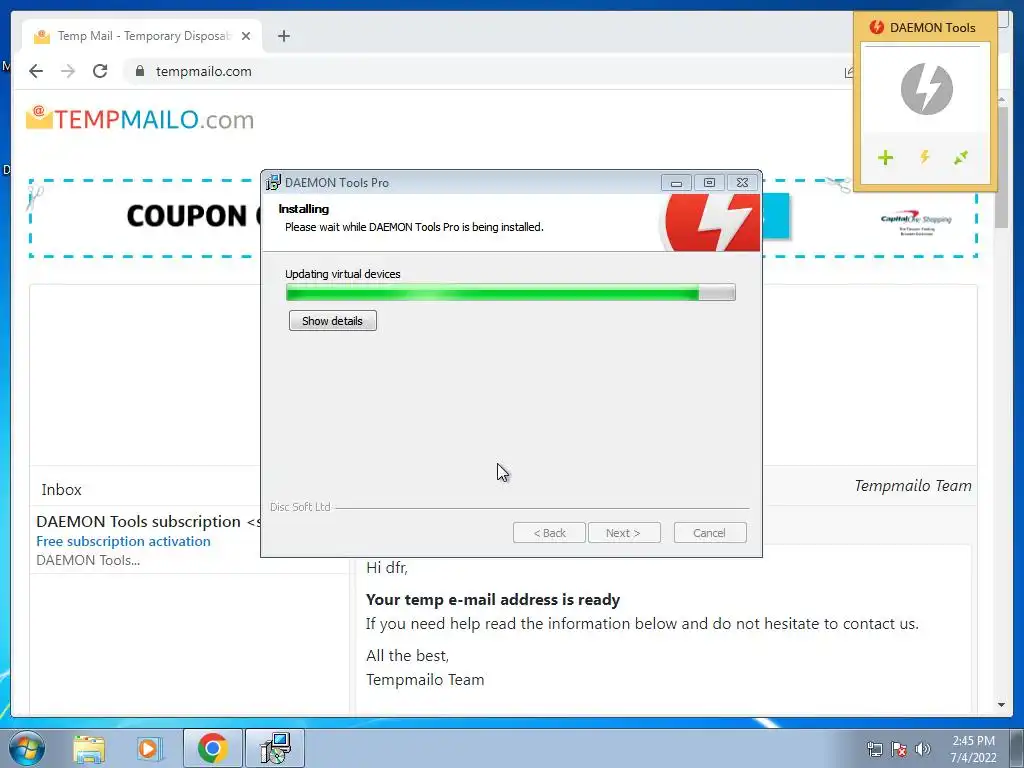Click the Capital One Shopping ad logo
The width and height of the screenshot is (1024, 768).
[916, 222]
